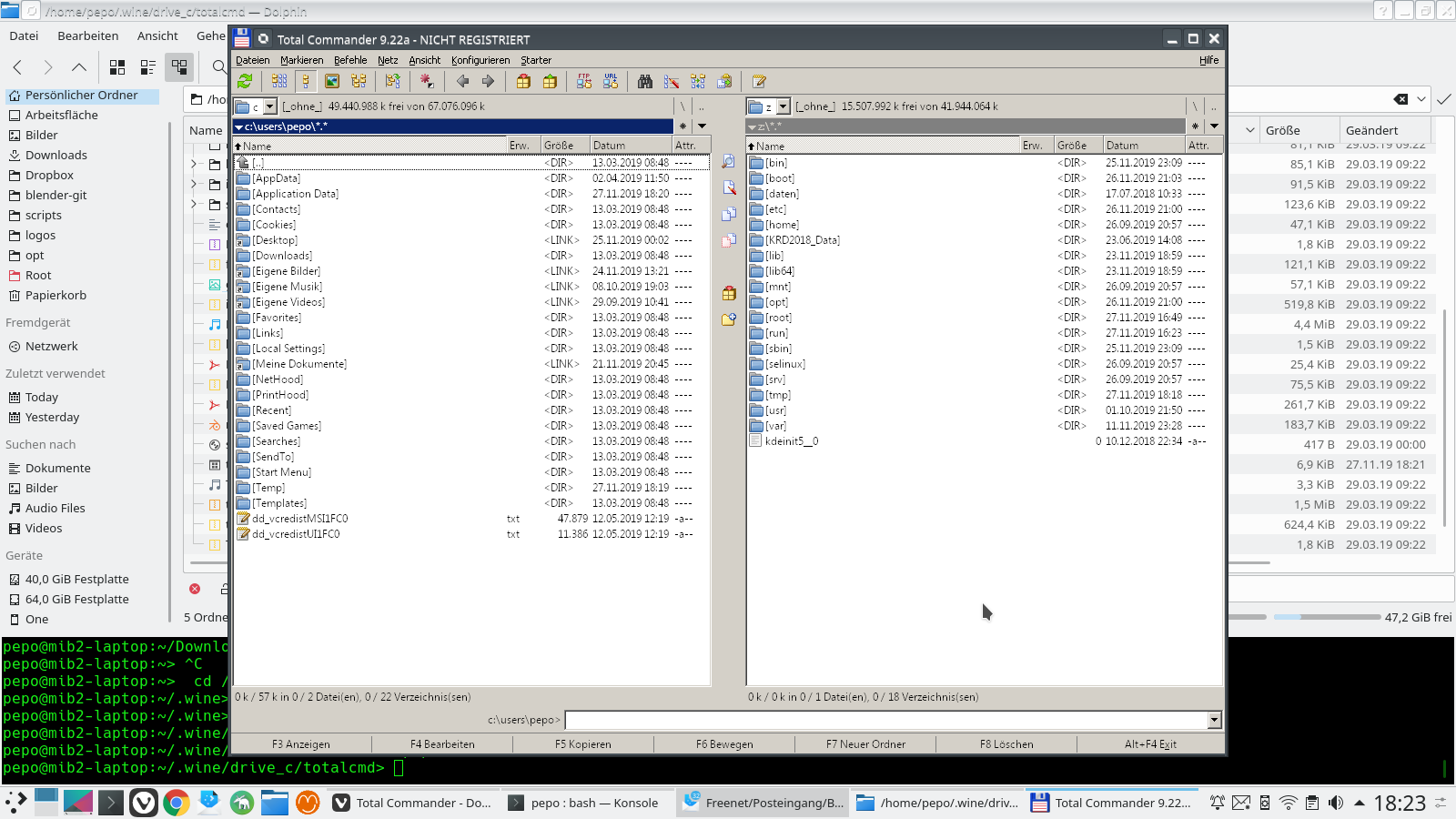Open the Notepad editor toolbar icon

click(x=759, y=81)
